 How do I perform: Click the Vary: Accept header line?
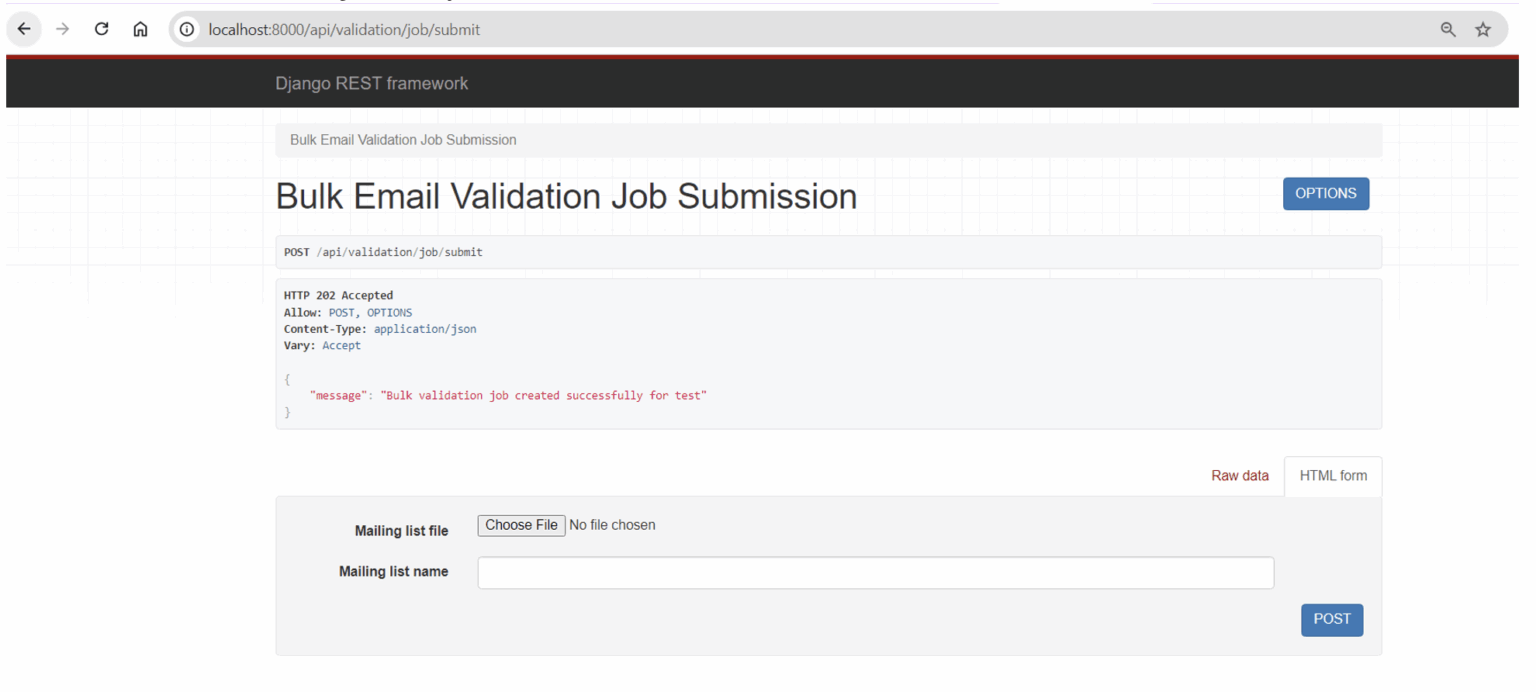[322, 346]
